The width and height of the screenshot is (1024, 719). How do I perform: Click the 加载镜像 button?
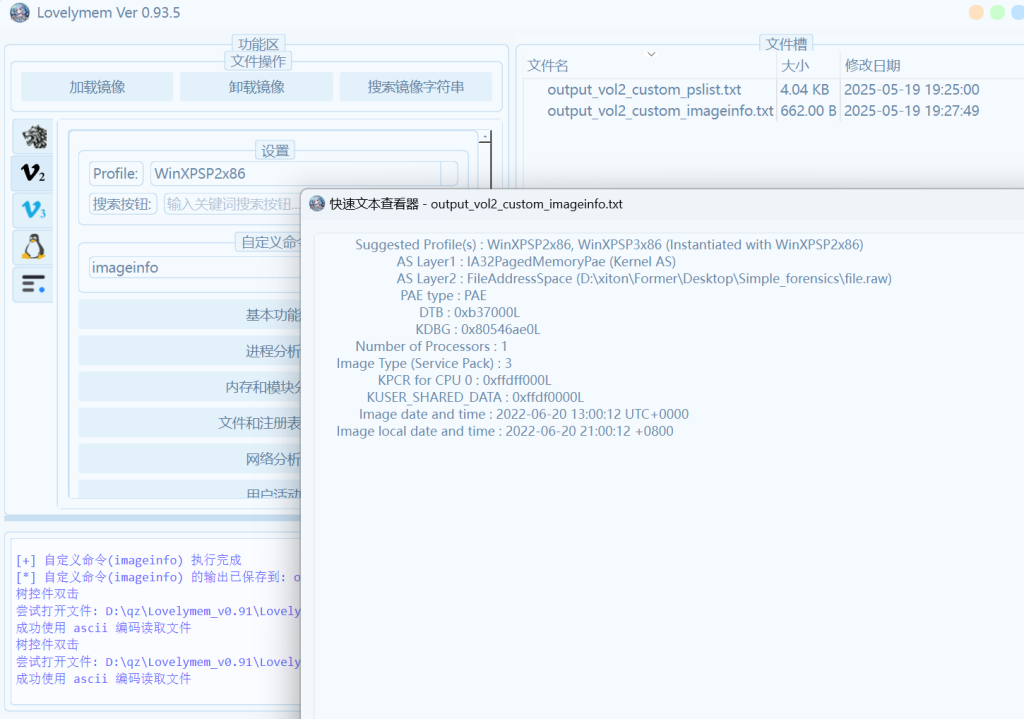coord(97,87)
